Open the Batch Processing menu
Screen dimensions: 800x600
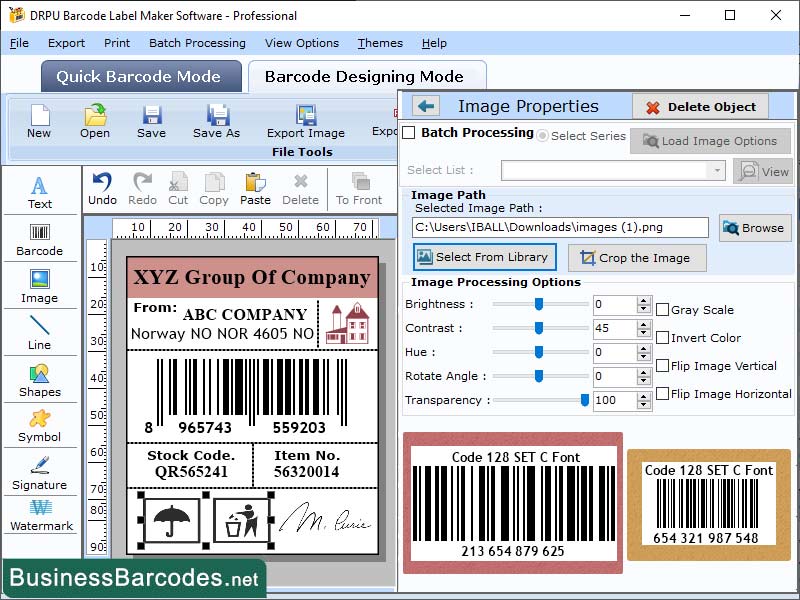click(x=198, y=43)
